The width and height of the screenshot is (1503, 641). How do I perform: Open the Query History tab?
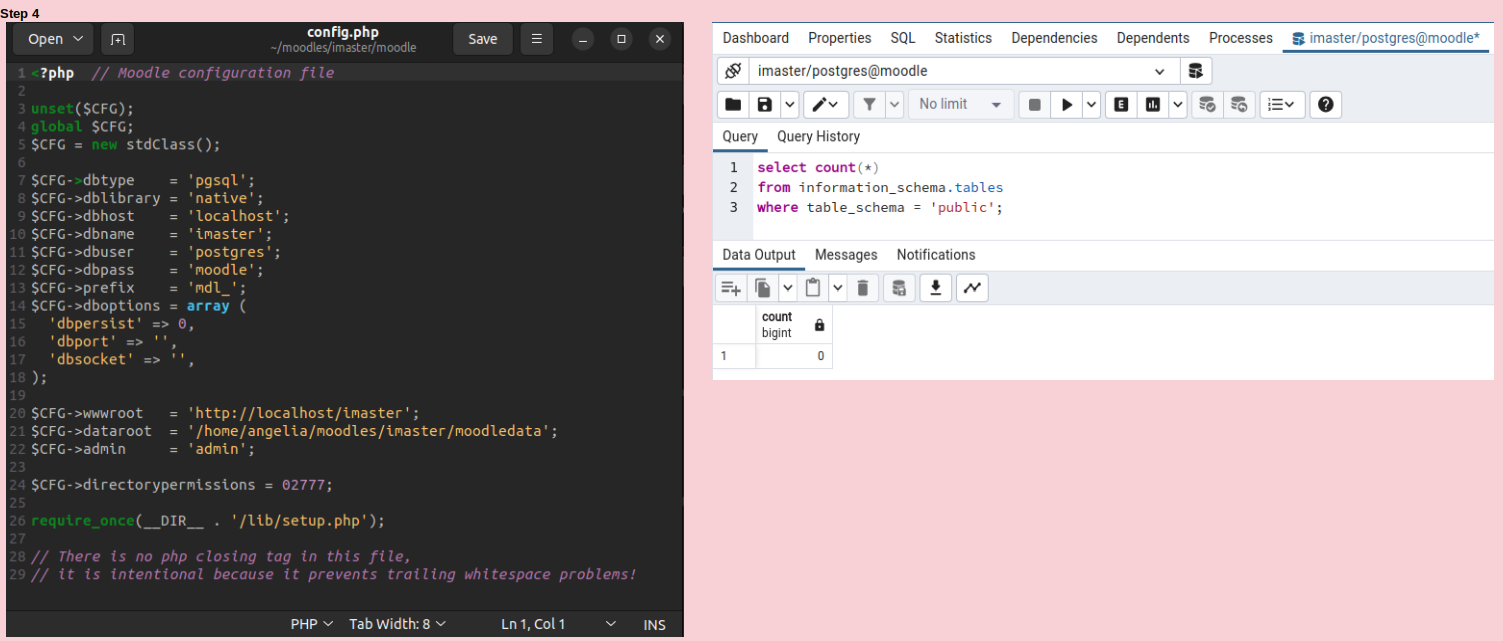[x=818, y=137]
